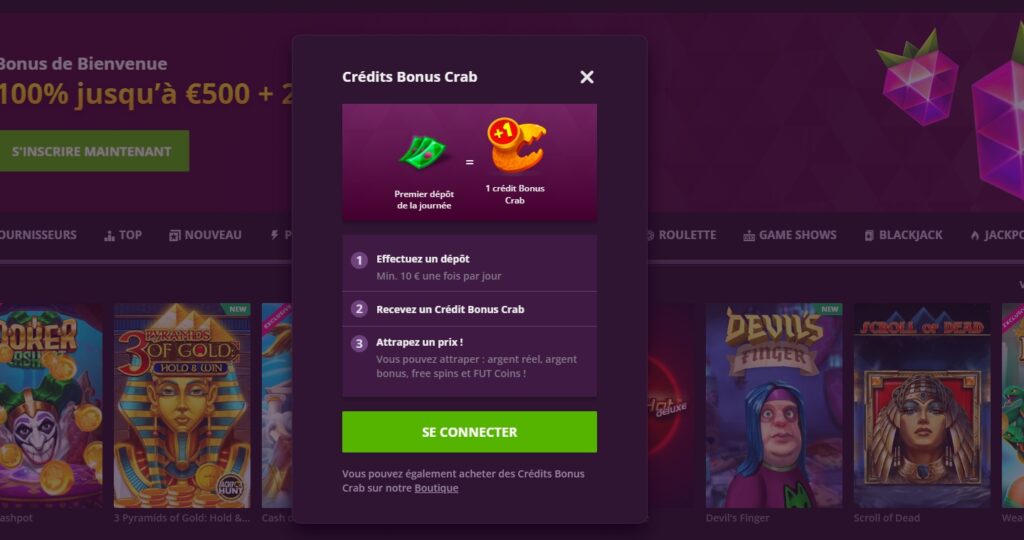Click S'INSCRIRE MAINTENANT button

(93, 151)
